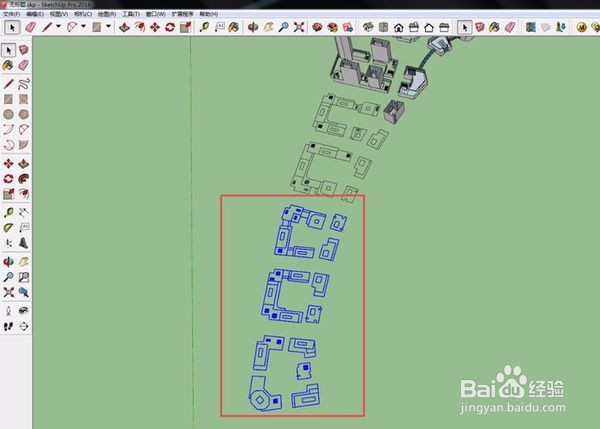This screenshot has height=429, width=600.
Task: Open the 文件(F) menu
Action: pos(11,14)
